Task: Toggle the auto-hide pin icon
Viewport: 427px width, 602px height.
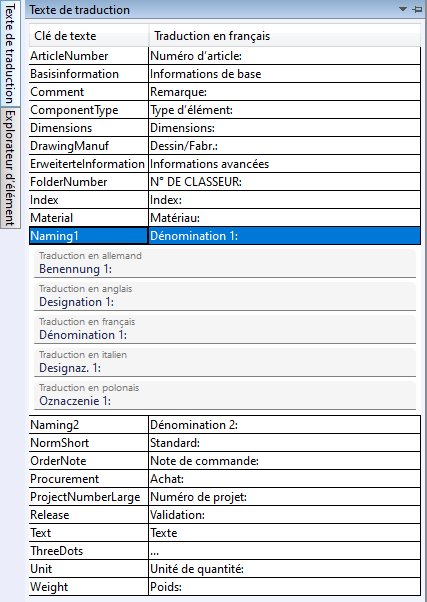Action: tap(417, 9)
